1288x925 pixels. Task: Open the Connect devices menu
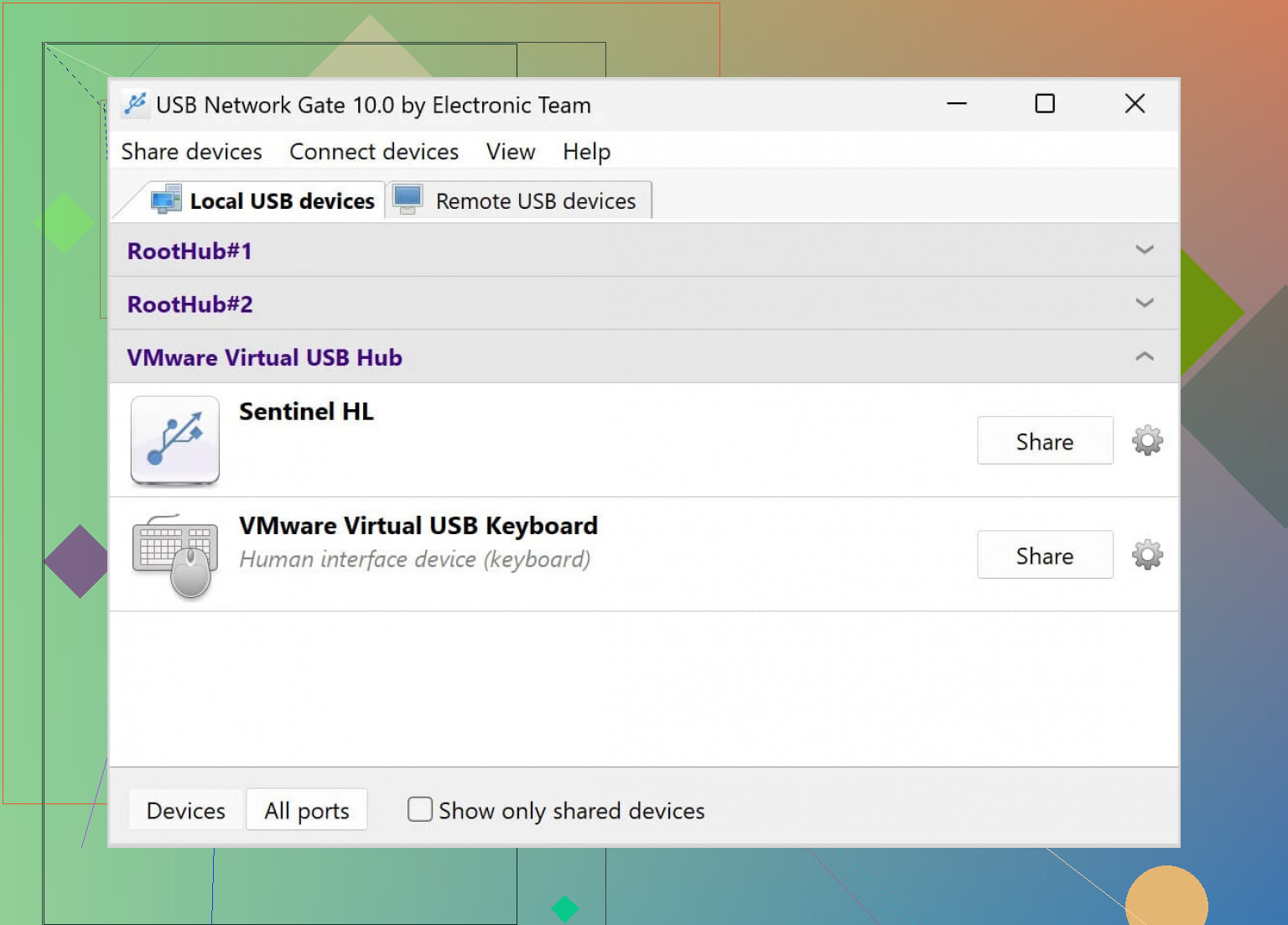point(374,152)
